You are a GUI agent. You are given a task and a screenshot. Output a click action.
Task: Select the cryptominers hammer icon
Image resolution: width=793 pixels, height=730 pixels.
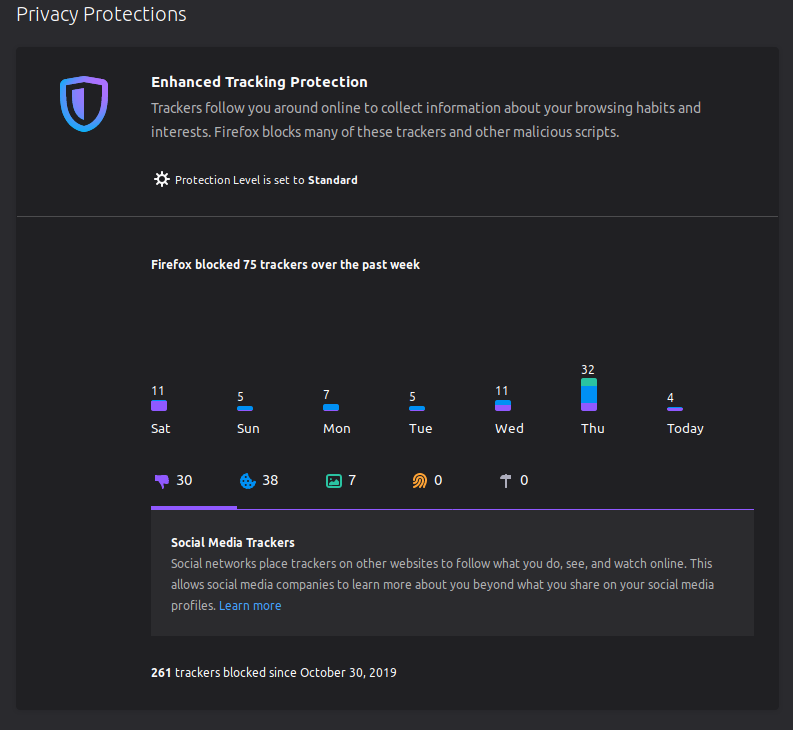click(x=506, y=481)
